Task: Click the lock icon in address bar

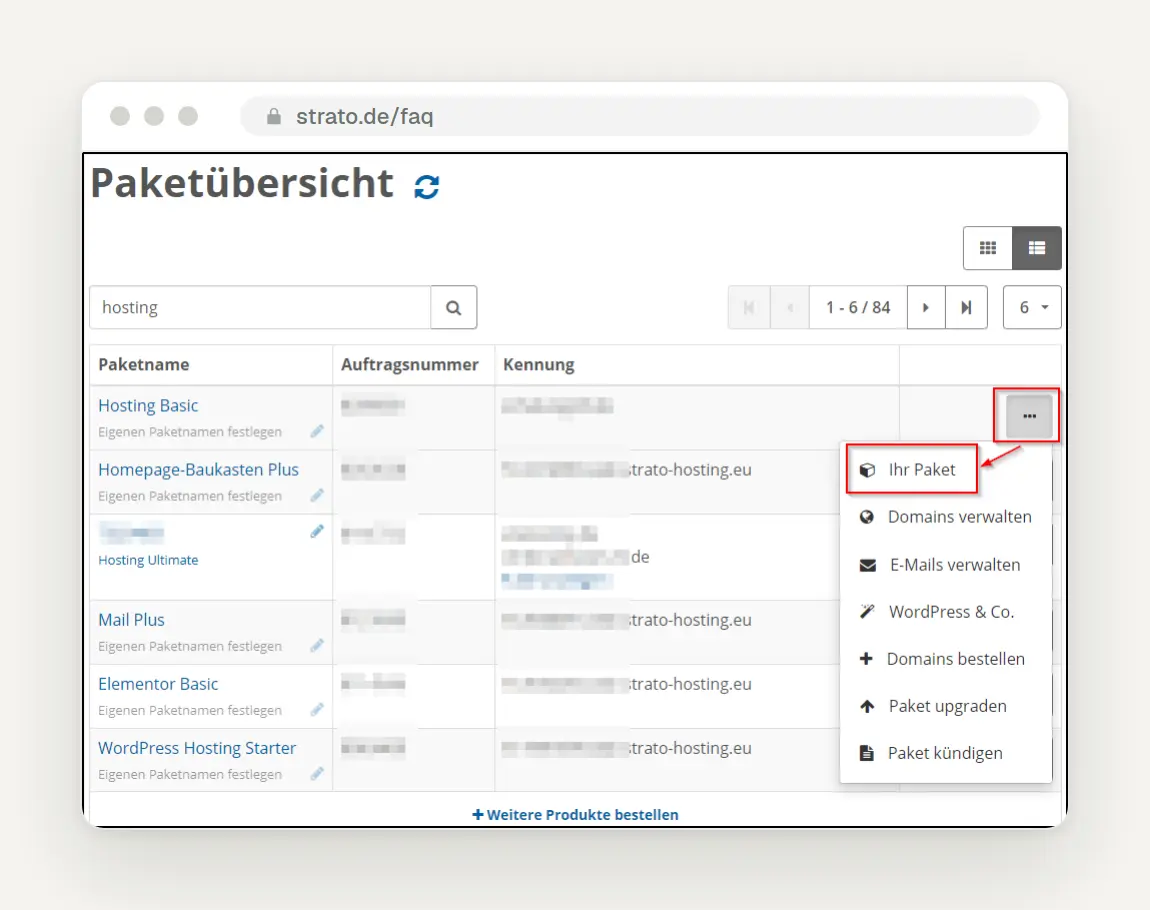Action: (x=274, y=116)
